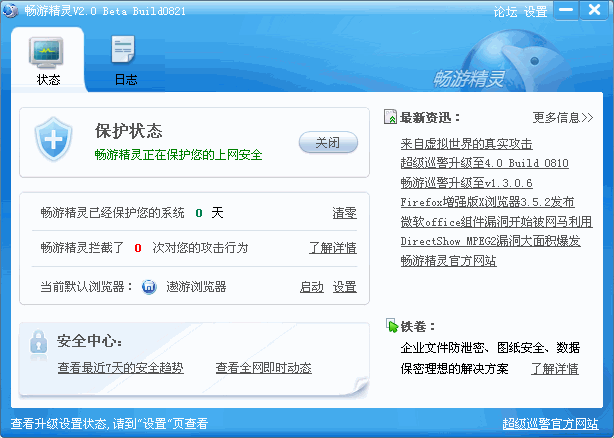Viewport: 614px width, 438px height.
Task: Click the document icon above 日志
Action: [x=123, y=49]
